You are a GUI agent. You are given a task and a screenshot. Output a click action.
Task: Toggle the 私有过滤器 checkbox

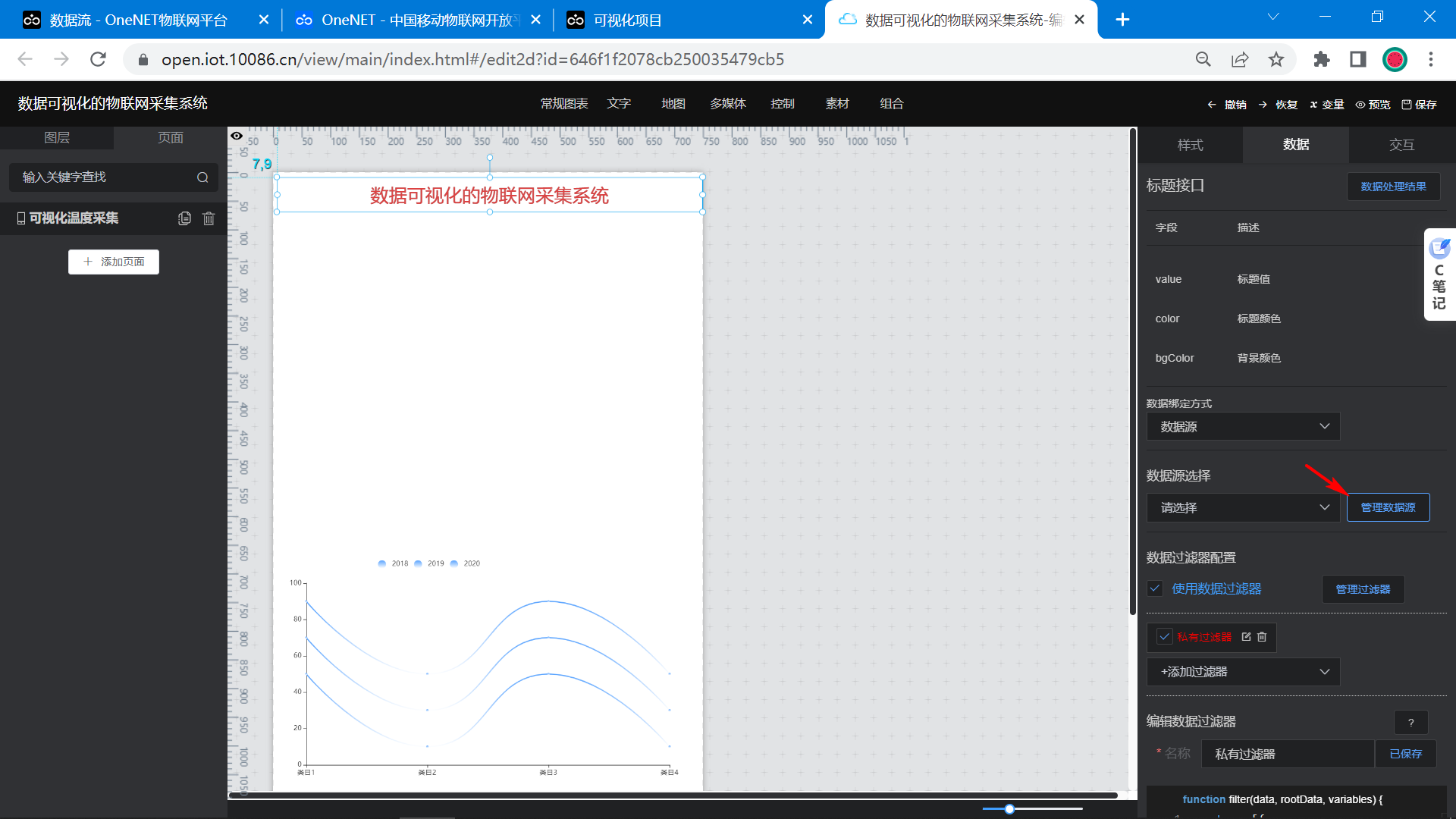pos(1165,637)
